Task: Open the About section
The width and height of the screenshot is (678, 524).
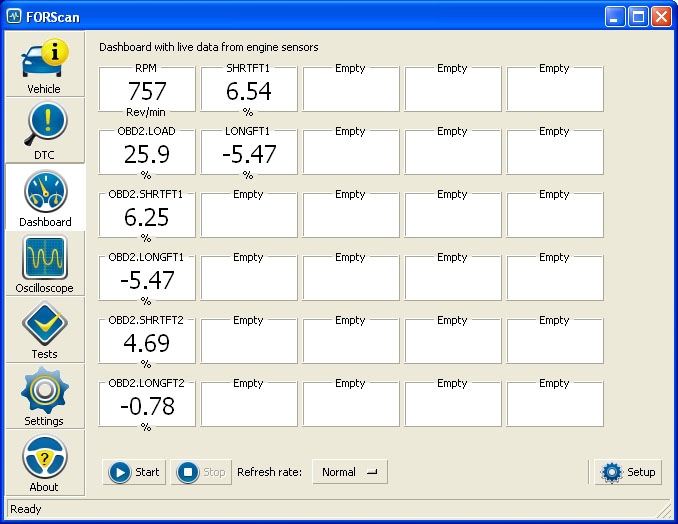Action: click(43, 462)
